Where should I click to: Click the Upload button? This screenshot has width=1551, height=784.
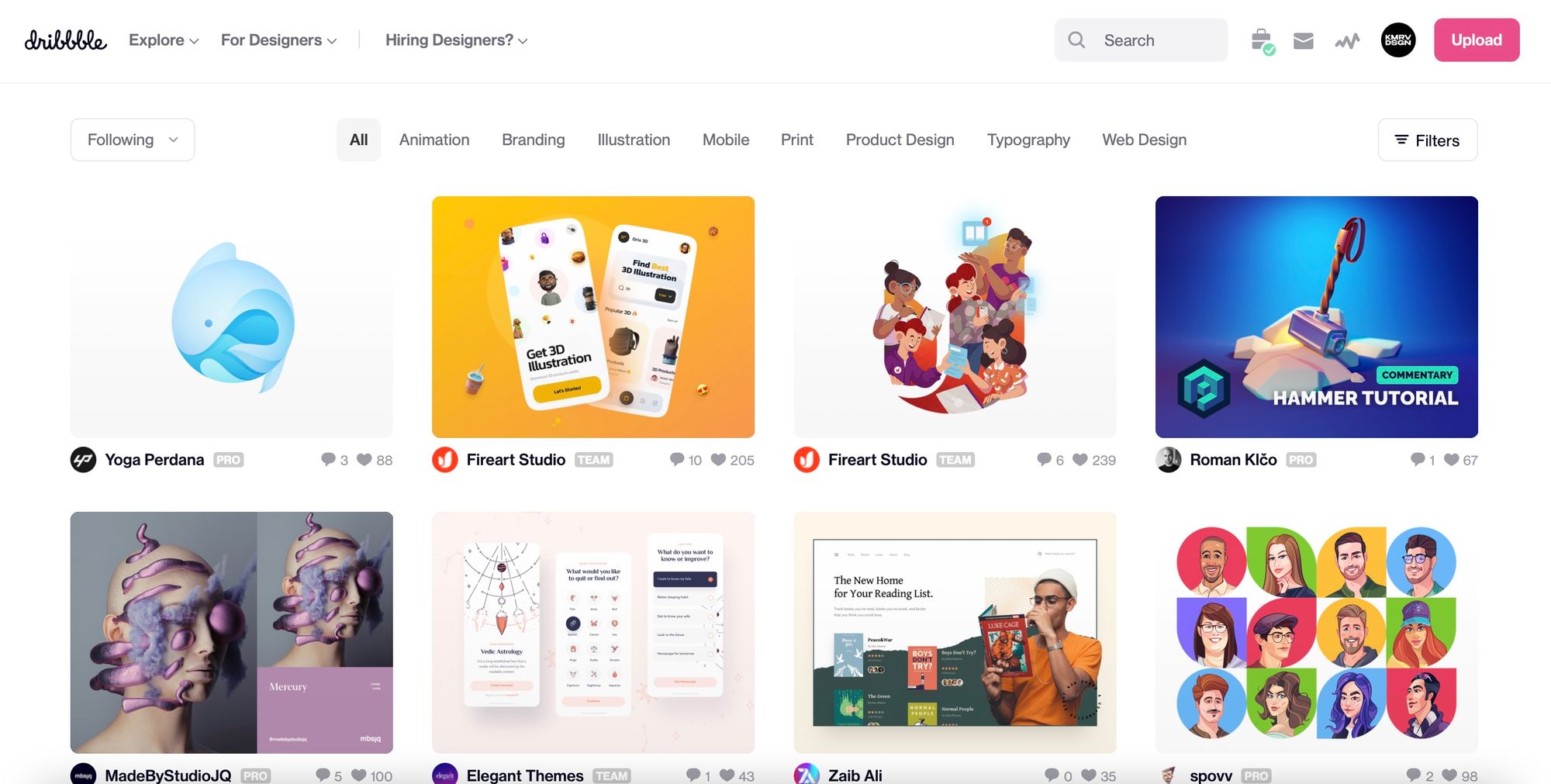point(1477,40)
